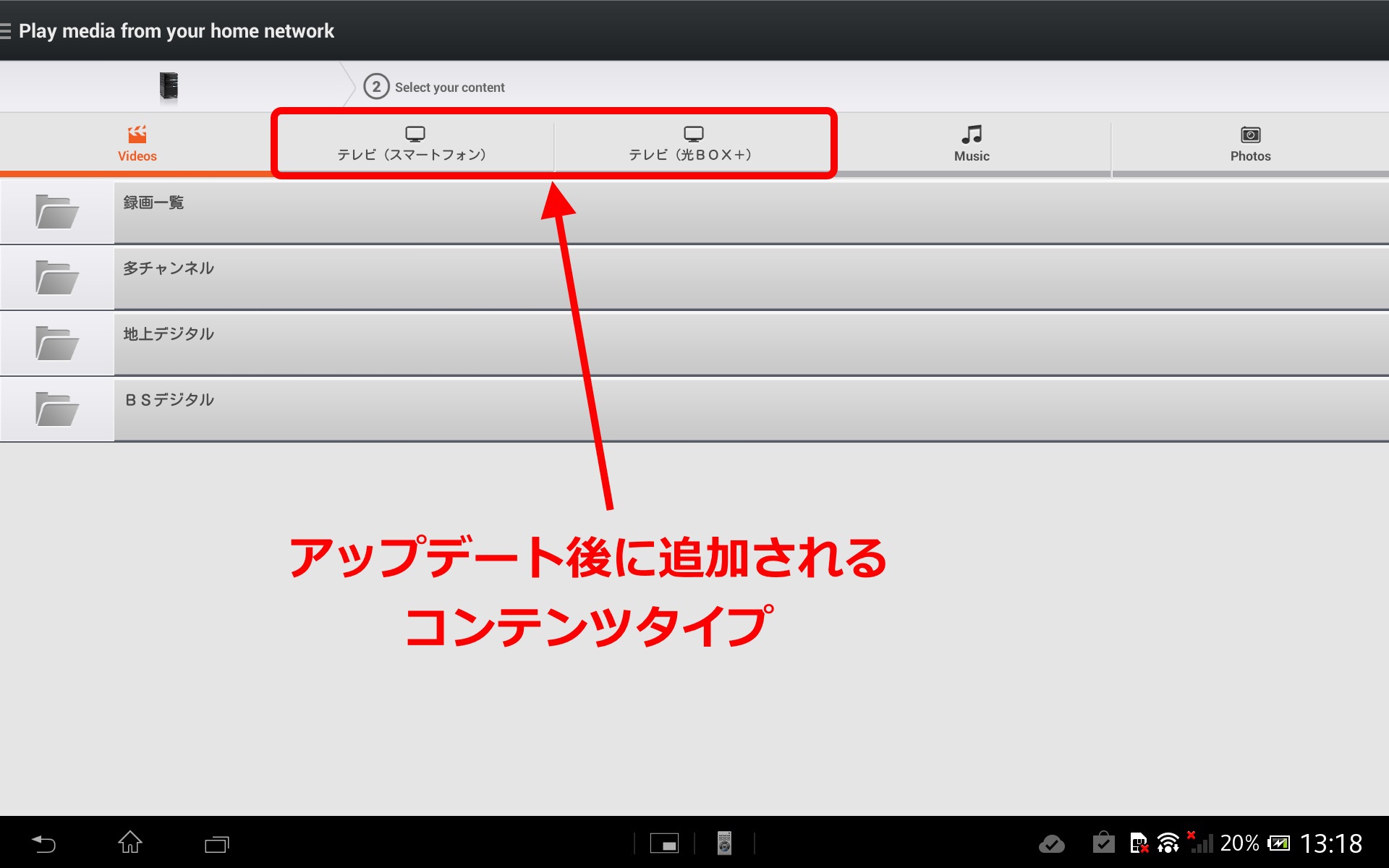Image resolution: width=1389 pixels, height=868 pixels.
Task: Tap the SD card error icon
Action: (1139, 843)
